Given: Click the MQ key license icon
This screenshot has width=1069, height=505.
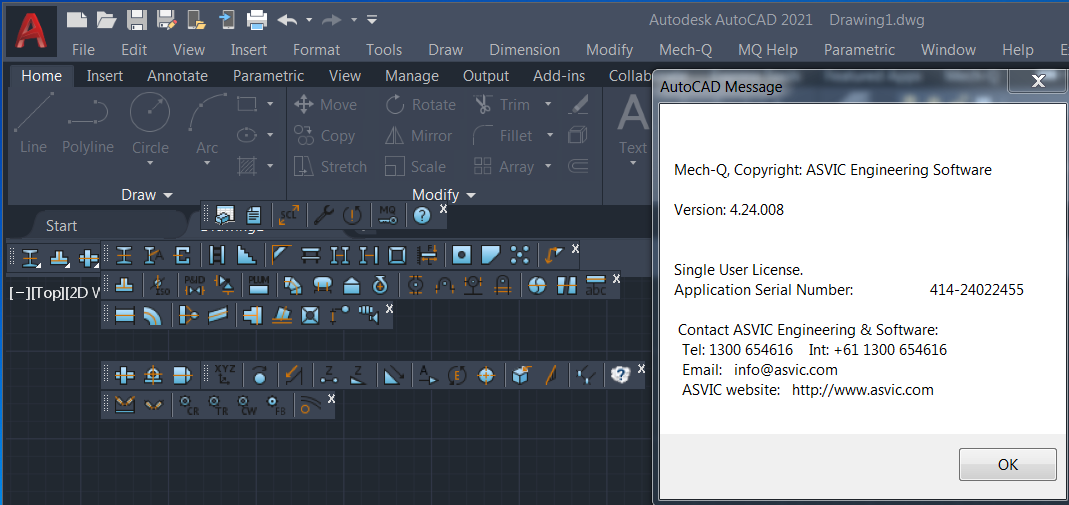Looking at the screenshot, I should pyautogui.click(x=387, y=215).
